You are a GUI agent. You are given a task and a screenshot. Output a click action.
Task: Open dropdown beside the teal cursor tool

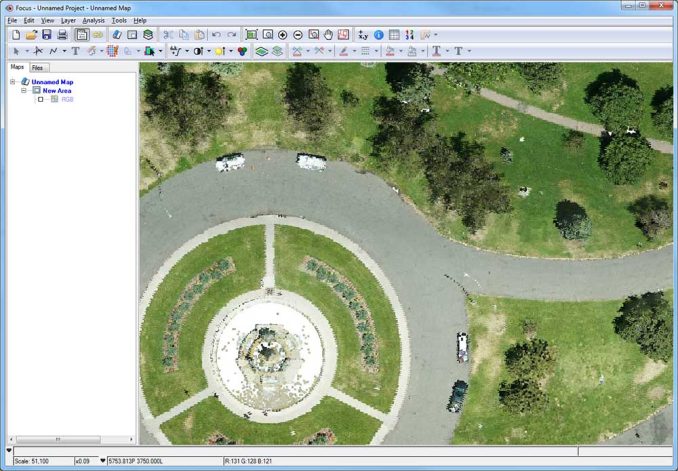[160, 51]
